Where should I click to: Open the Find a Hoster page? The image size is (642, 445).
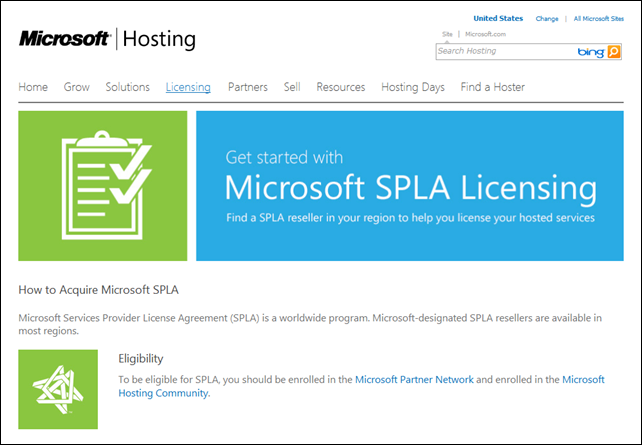coord(493,87)
